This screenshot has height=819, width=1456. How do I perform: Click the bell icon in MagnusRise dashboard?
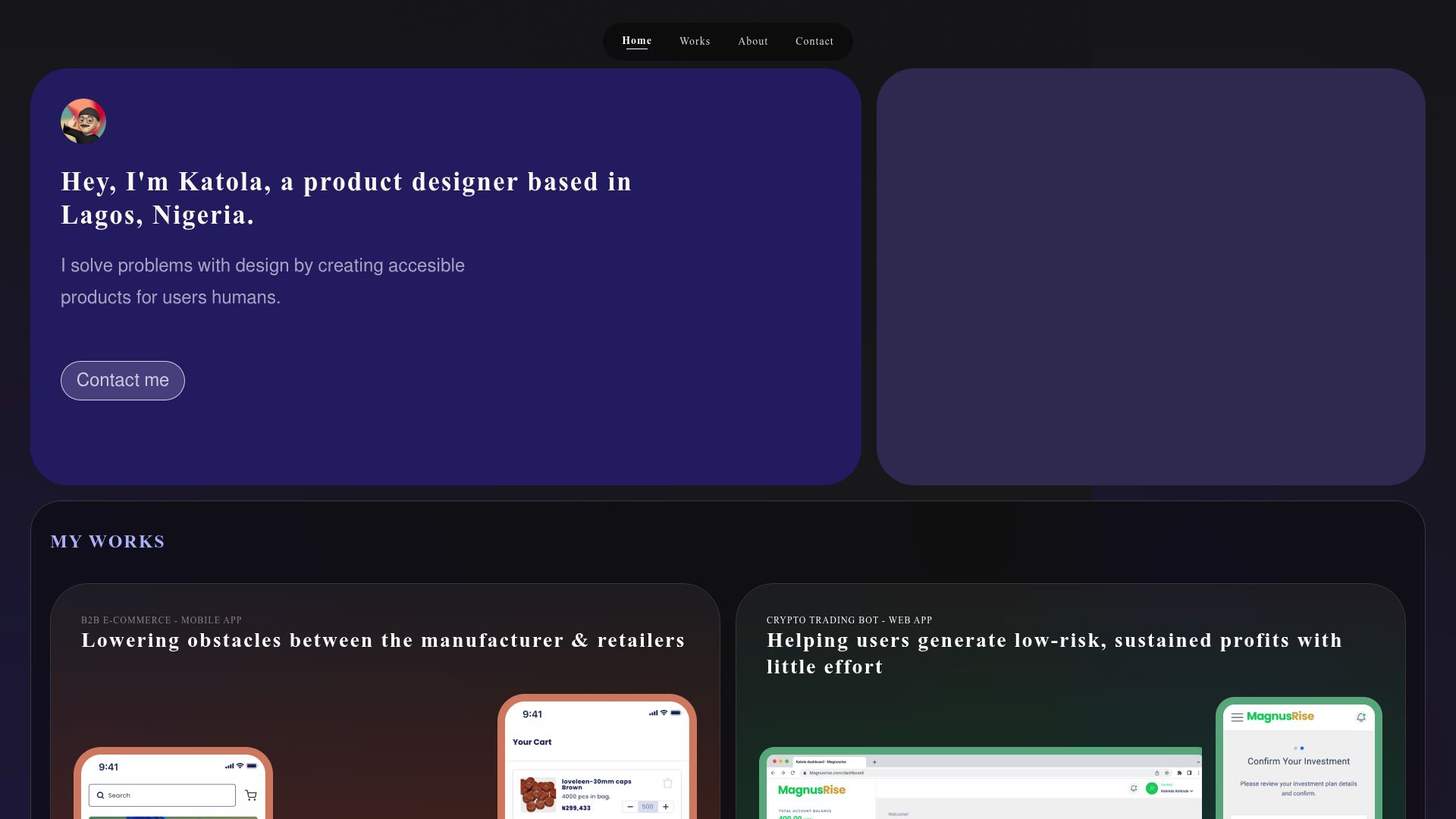pos(1134,789)
